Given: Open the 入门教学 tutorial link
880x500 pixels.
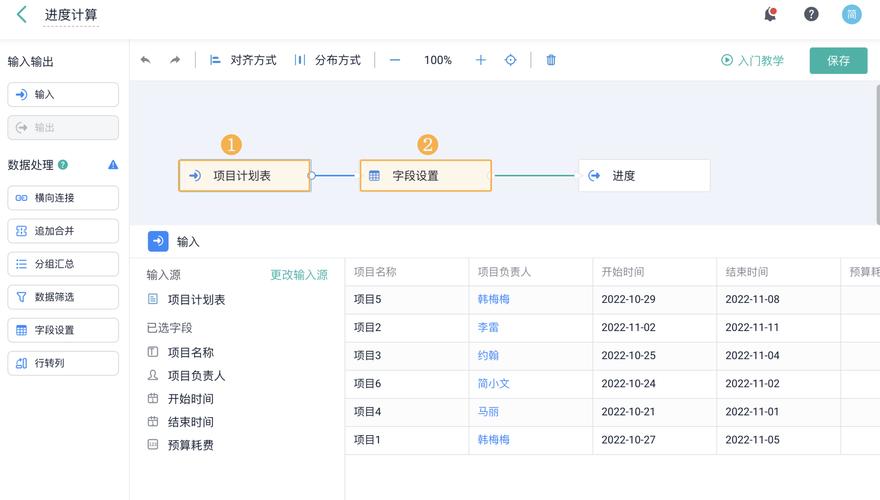Looking at the screenshot, I should point(752,60).
